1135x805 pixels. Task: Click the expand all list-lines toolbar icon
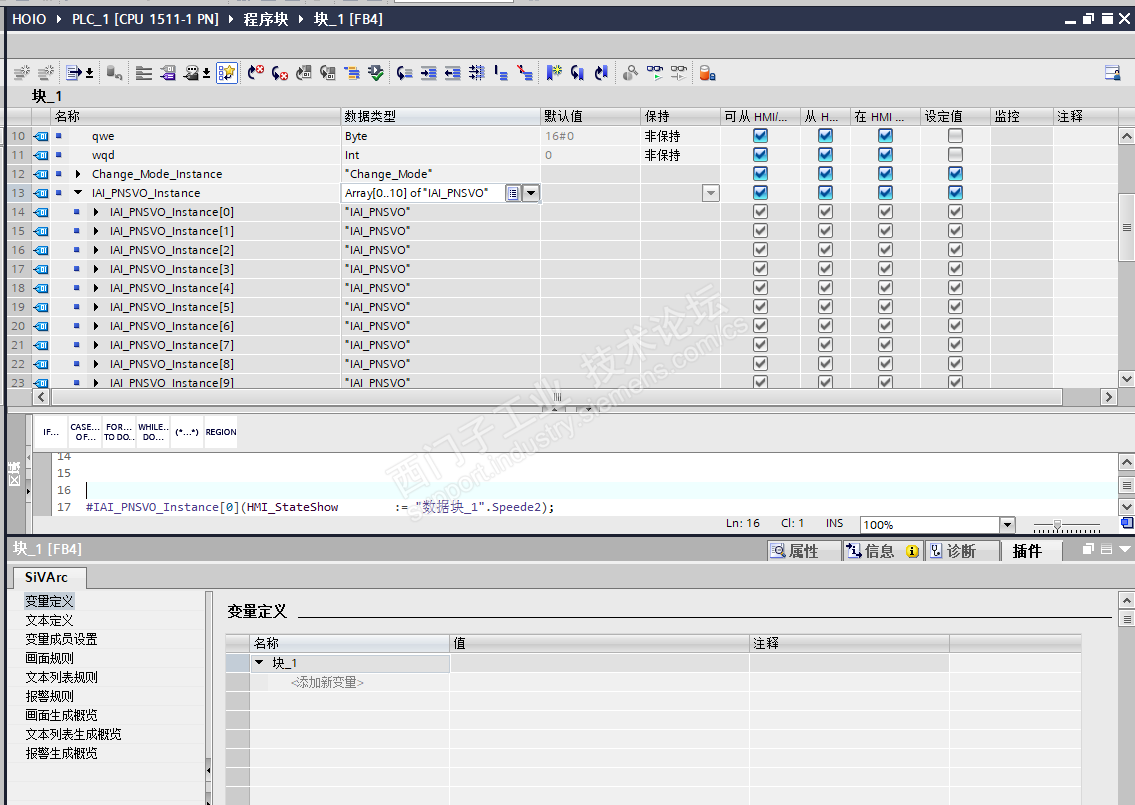(144, 72)
